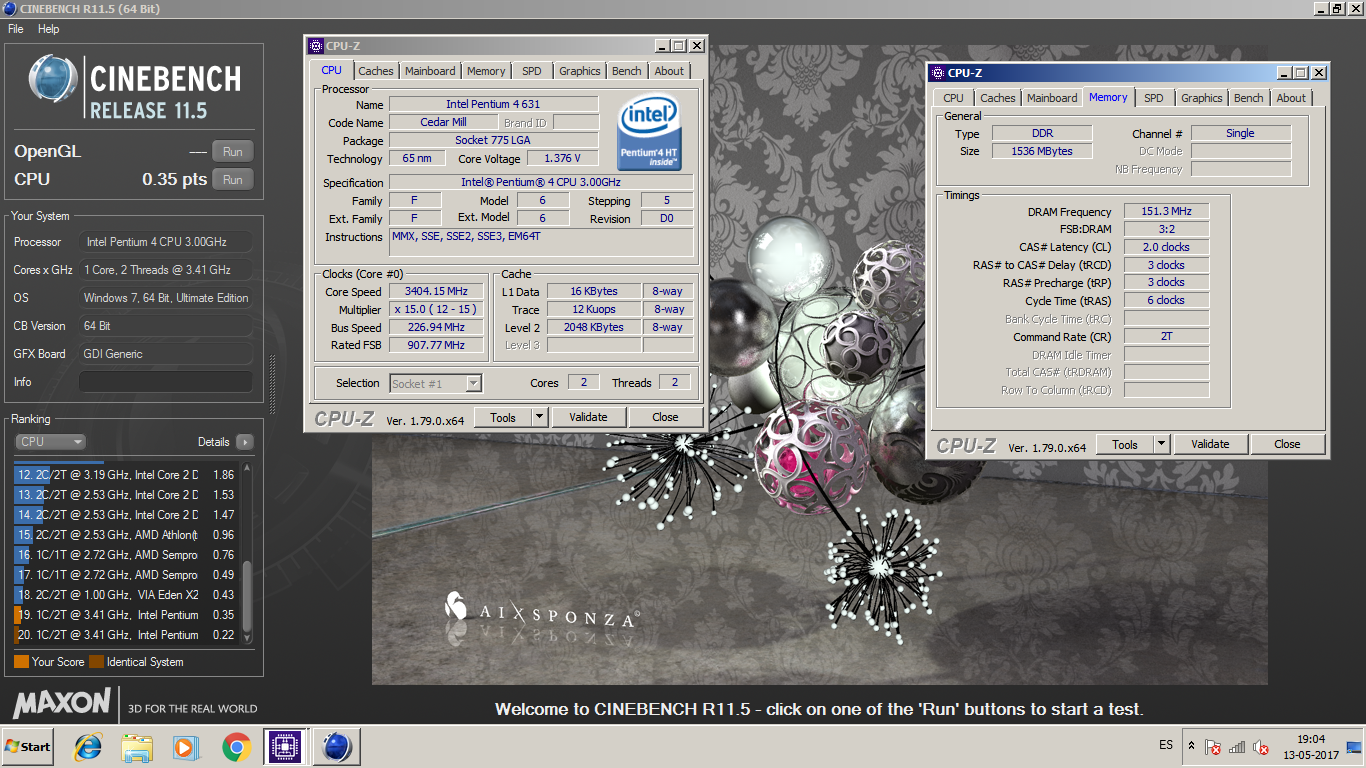This screenshot has width=1366, height=768.
Task: Open Windows Explorer folder icon on taskbar
Action: tap(136, 746)
